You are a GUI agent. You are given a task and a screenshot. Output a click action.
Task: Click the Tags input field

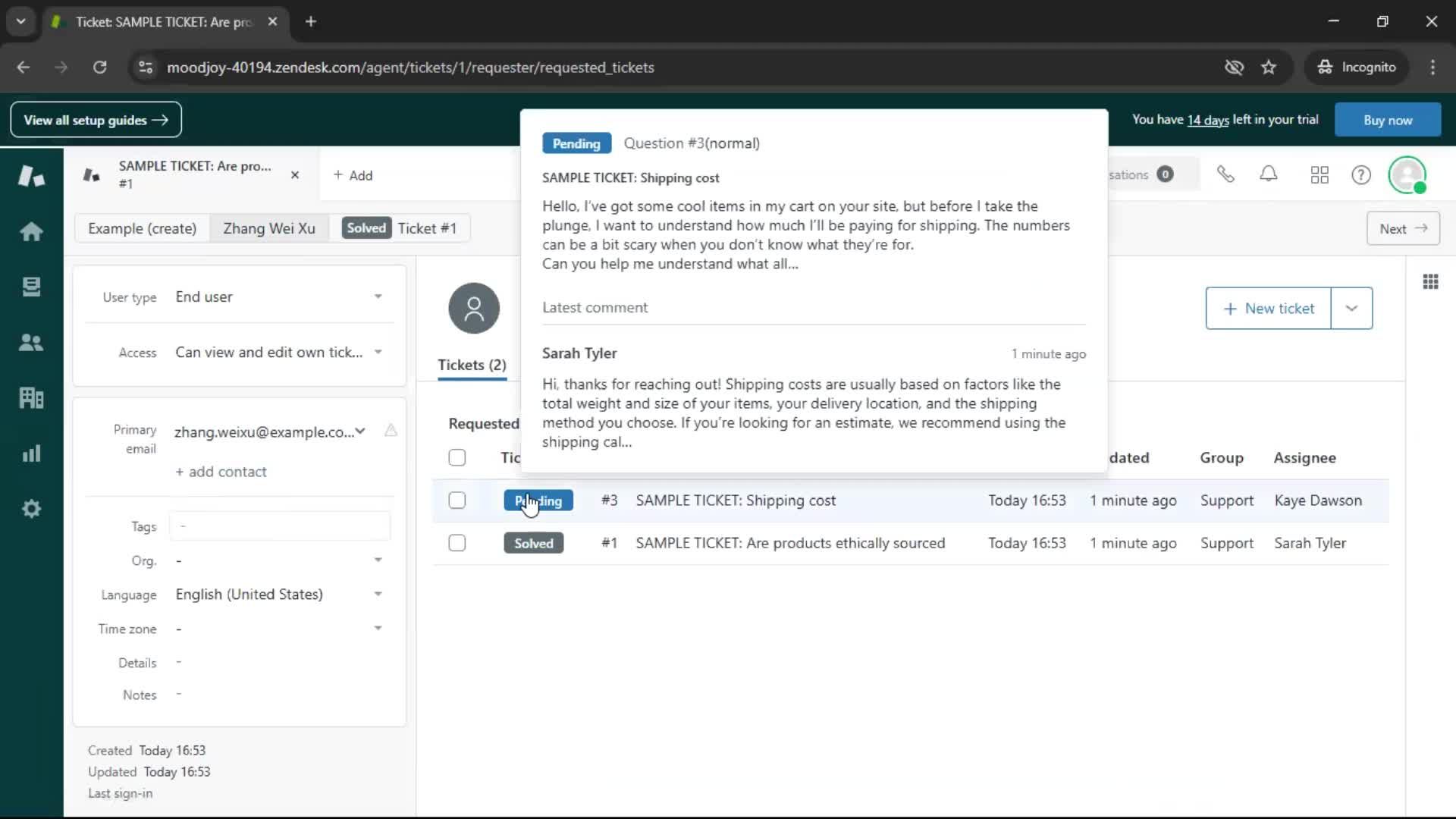[x=280, y=526]
